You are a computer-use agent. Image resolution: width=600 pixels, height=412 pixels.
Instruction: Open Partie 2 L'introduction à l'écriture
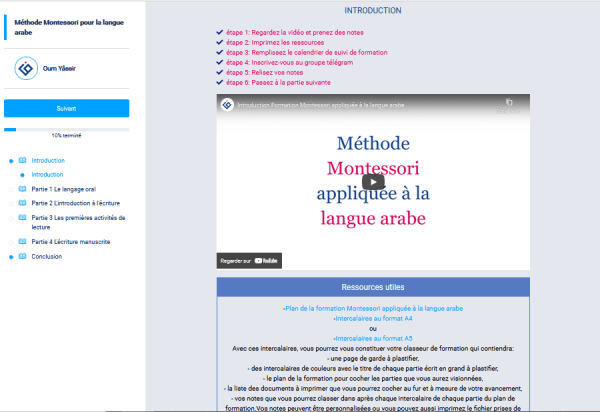click(x=76, y=203)
